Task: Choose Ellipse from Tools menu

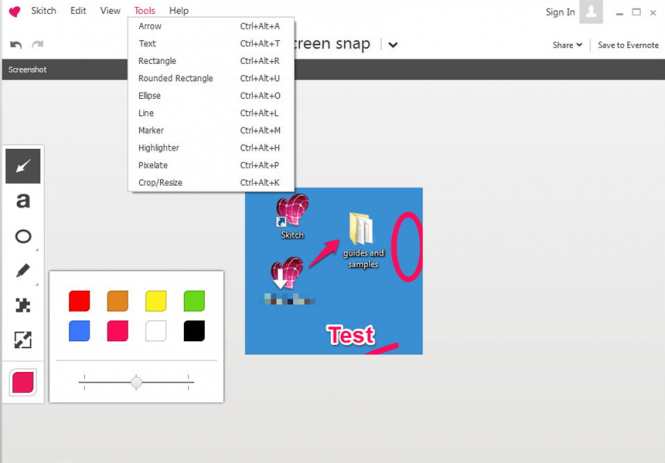Action: click(x=211, y=96)
